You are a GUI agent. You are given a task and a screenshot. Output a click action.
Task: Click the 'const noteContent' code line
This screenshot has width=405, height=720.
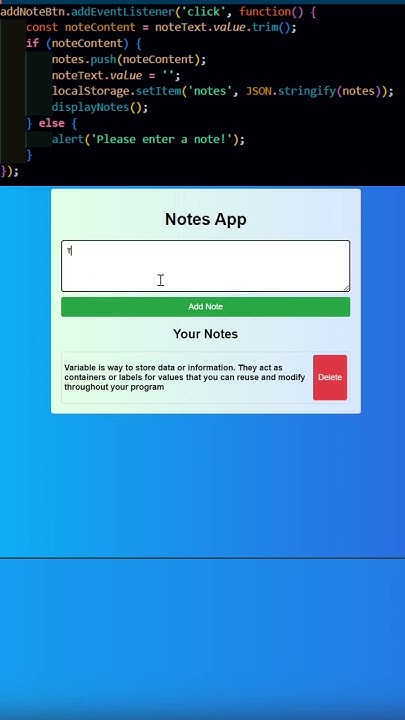[162, 28]
